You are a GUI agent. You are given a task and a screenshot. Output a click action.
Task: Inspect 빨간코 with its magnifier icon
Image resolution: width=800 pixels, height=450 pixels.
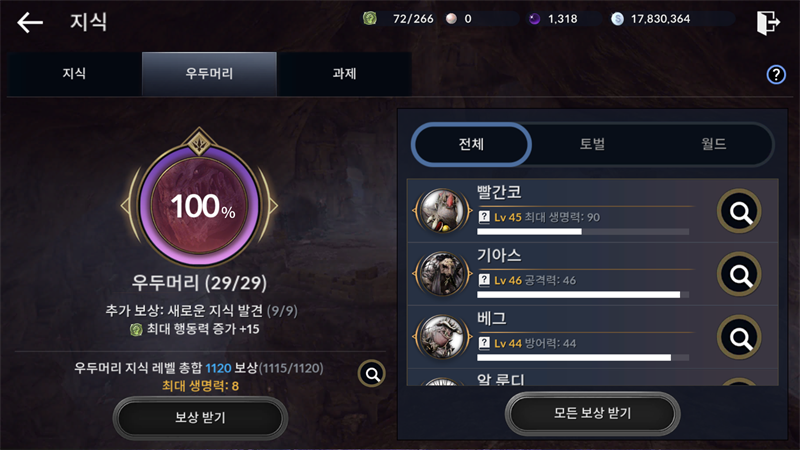[x=739, y=211]
